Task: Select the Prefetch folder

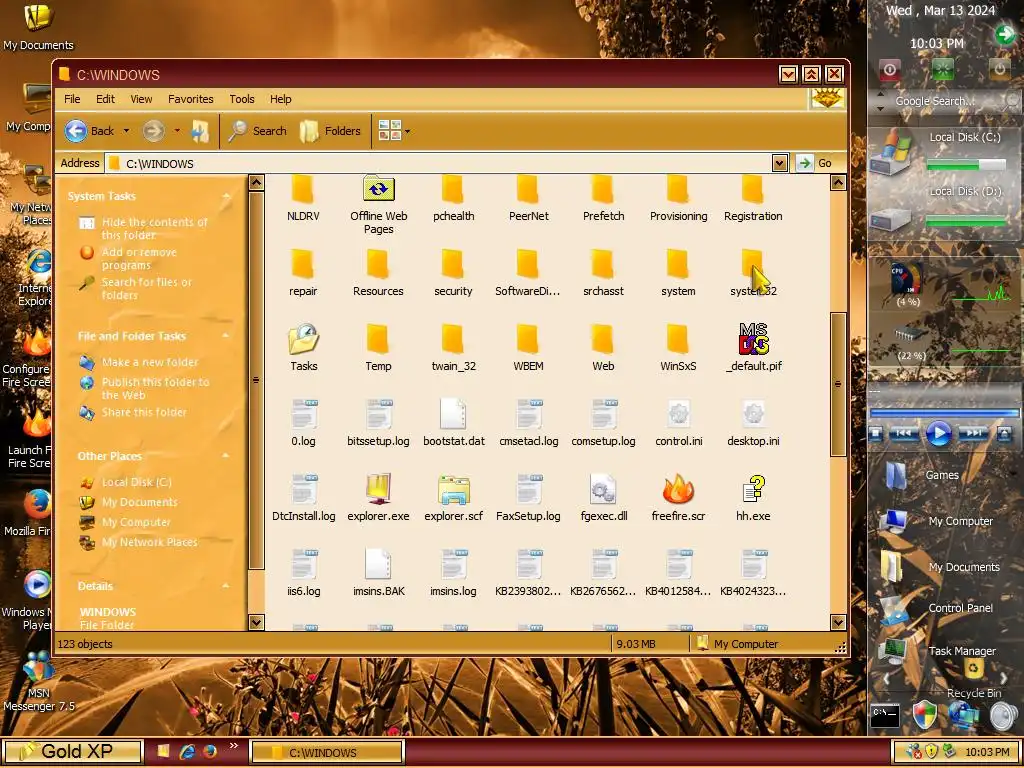Action: (603, 199)
